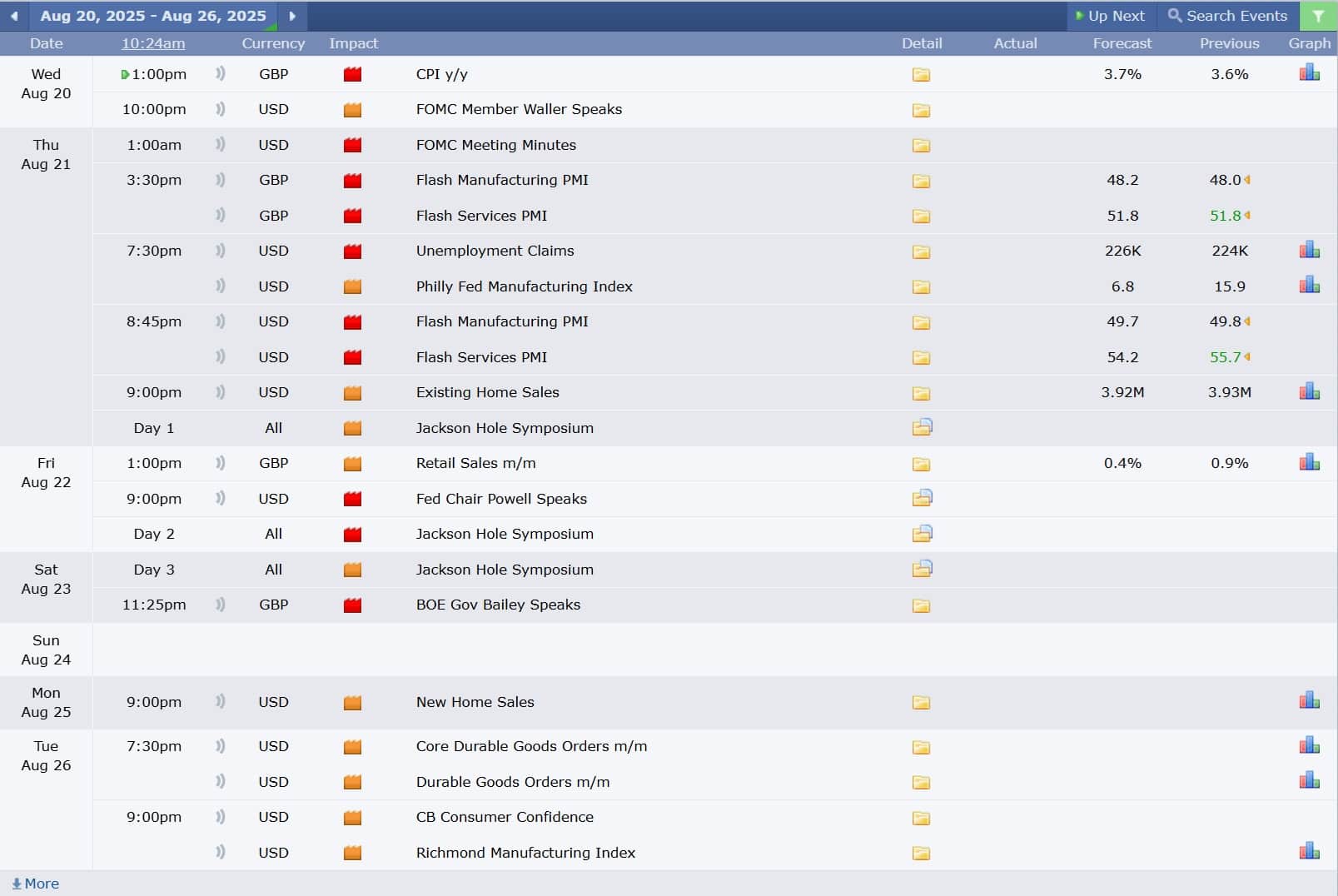The image size is (1338, 896).
Task: Expand more events with More link
Action: tap(35, 884)
